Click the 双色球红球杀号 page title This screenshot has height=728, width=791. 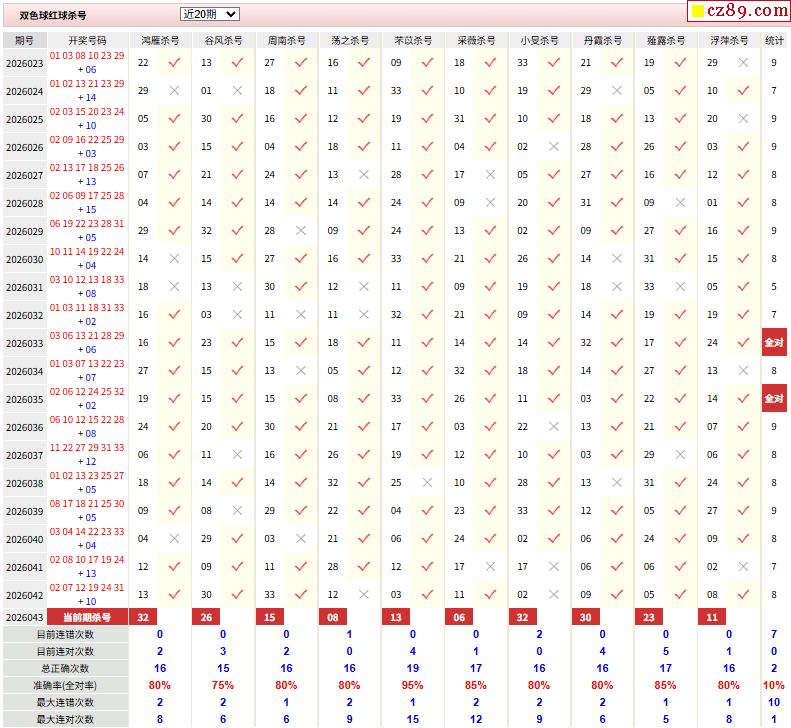(54, 16)
